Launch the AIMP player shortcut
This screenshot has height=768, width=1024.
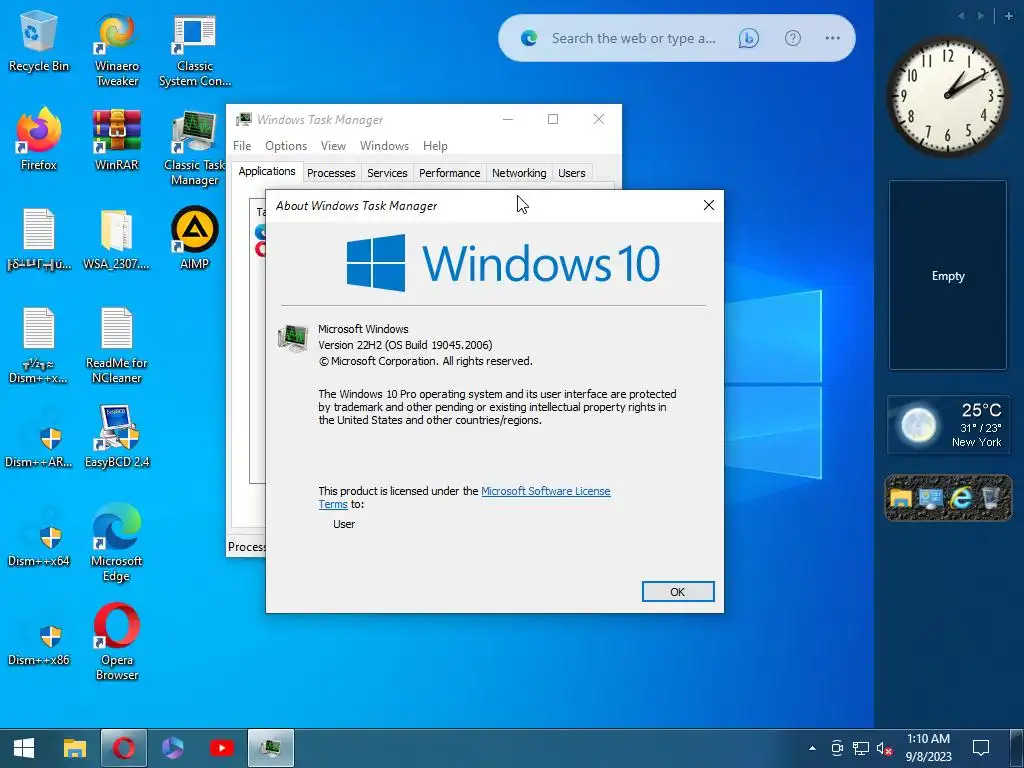pyautogui.click(x=195, y=238)
